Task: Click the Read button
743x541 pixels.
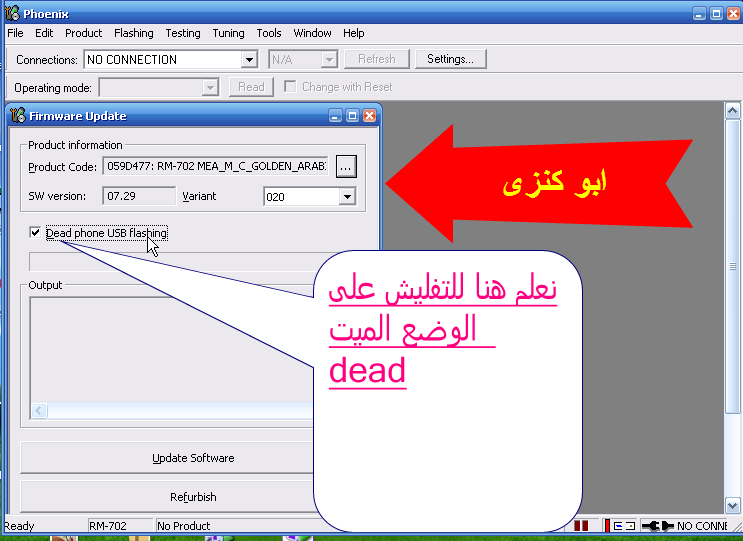Action: [251, 87]
